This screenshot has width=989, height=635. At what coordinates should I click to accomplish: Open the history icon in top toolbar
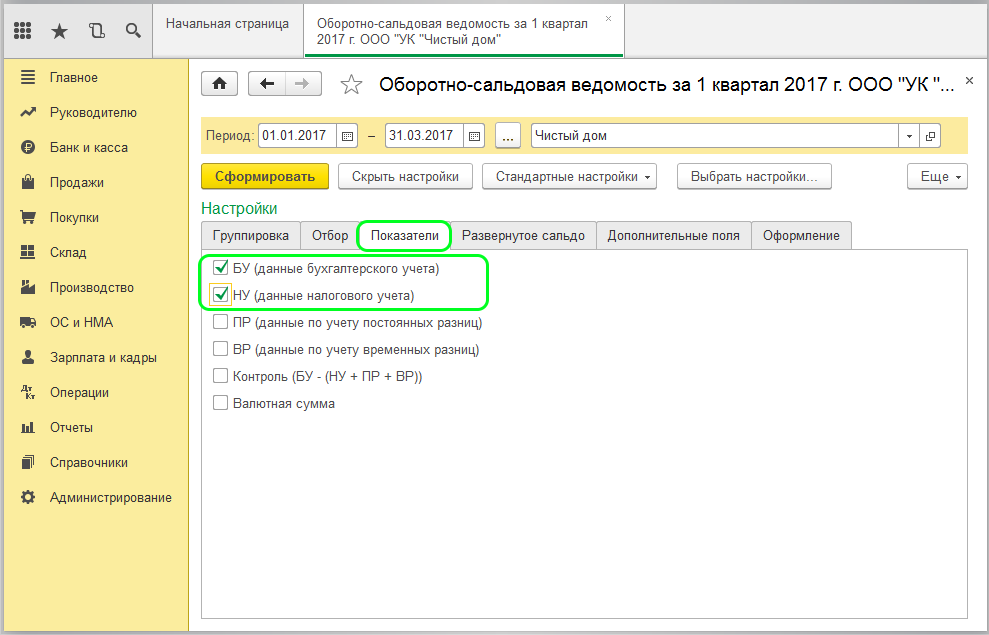pos(96,31)
